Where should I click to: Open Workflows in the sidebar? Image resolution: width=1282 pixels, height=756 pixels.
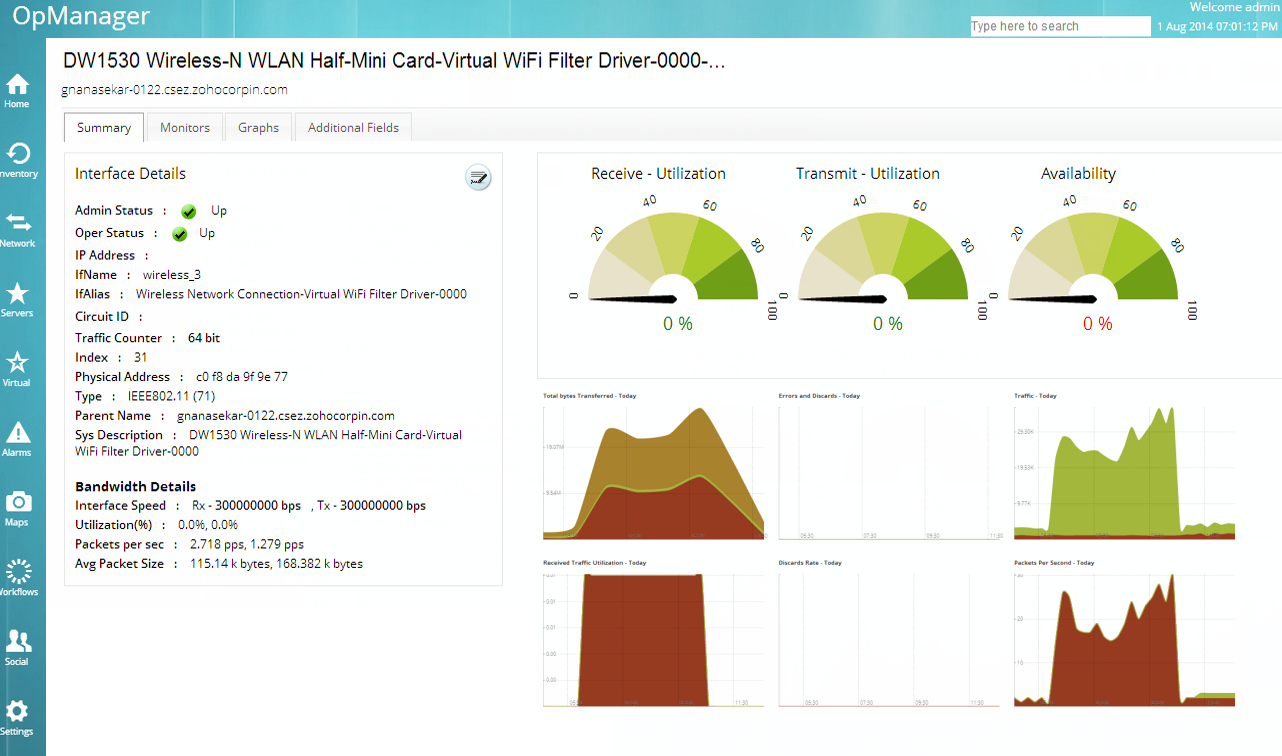click(17, 577)
